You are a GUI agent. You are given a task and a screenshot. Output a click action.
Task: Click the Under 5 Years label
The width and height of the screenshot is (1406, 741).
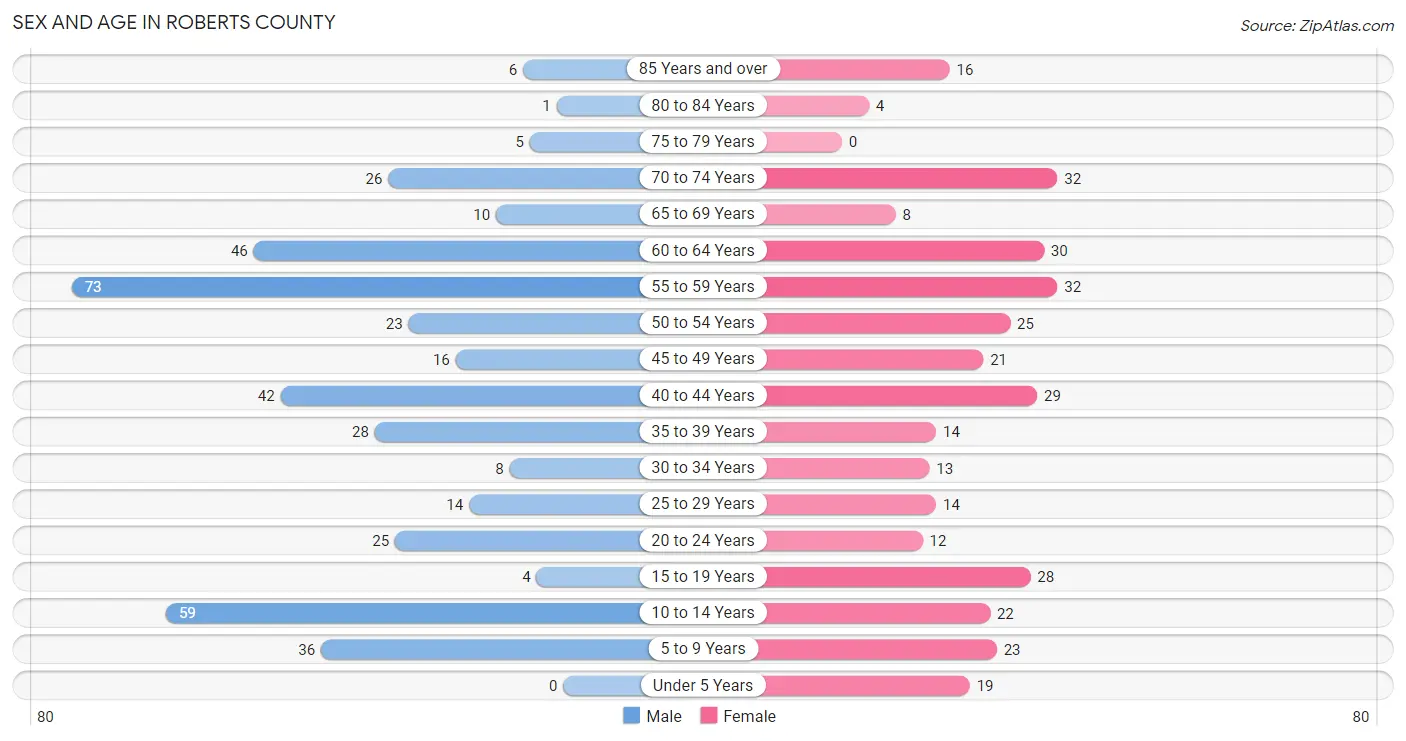click(703, 685)
